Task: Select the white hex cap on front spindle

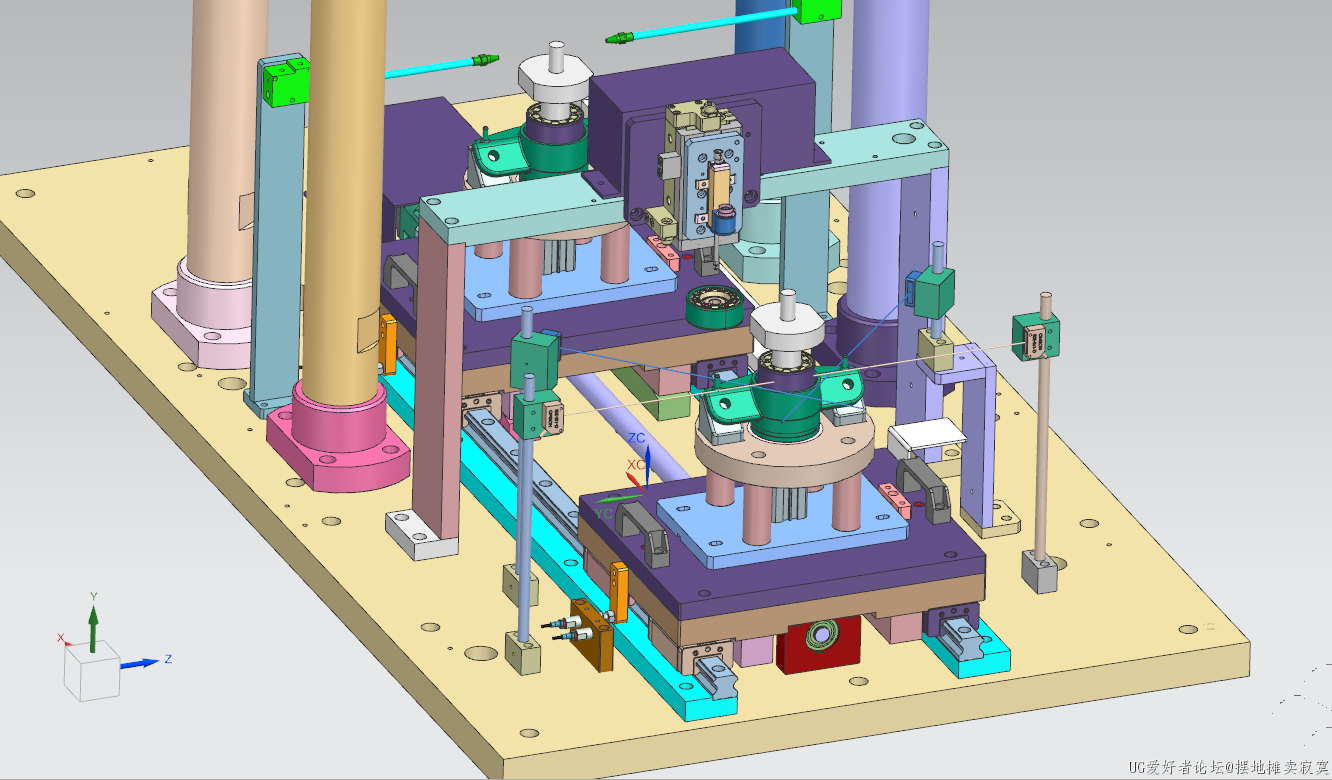Action: pyautogui.click(x=788, y=328)
